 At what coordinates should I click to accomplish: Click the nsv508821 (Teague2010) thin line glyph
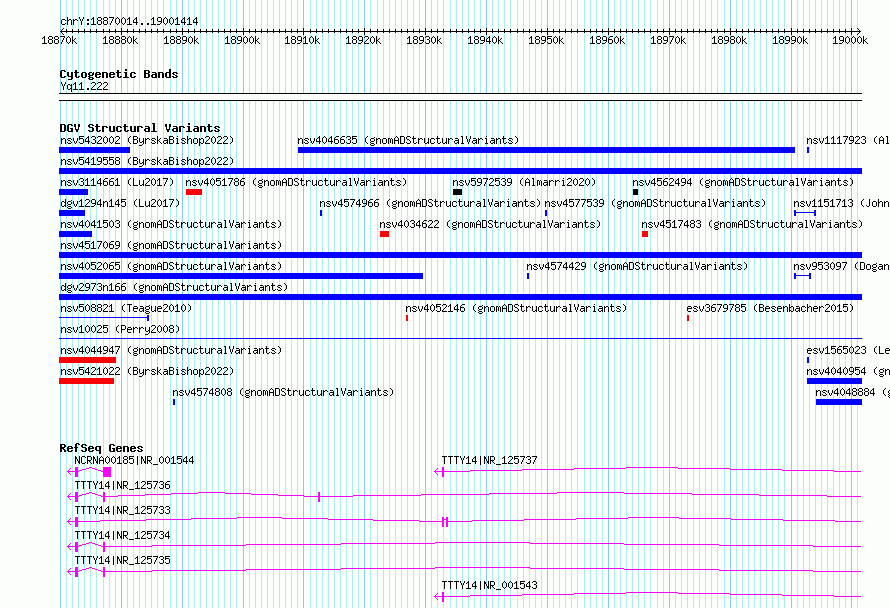point(104,318)
